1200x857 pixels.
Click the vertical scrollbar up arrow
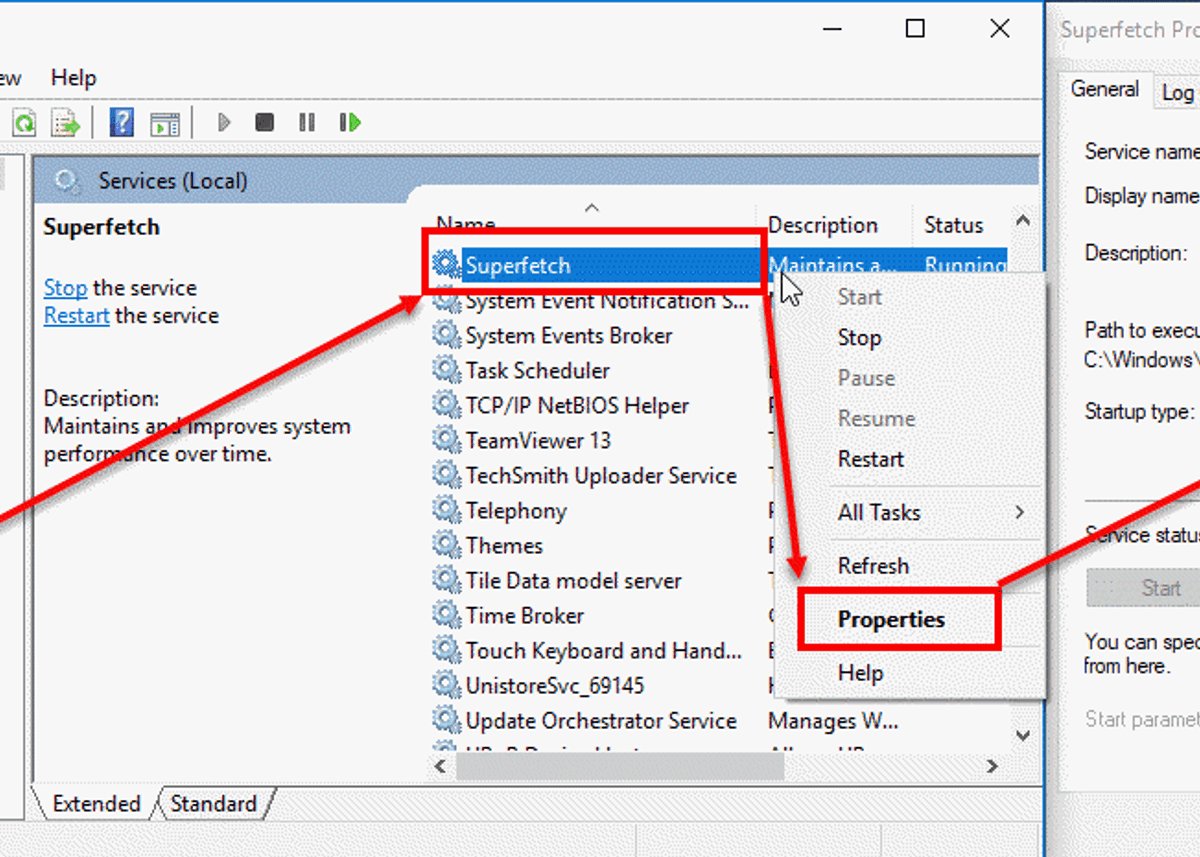click(1022, 220)
